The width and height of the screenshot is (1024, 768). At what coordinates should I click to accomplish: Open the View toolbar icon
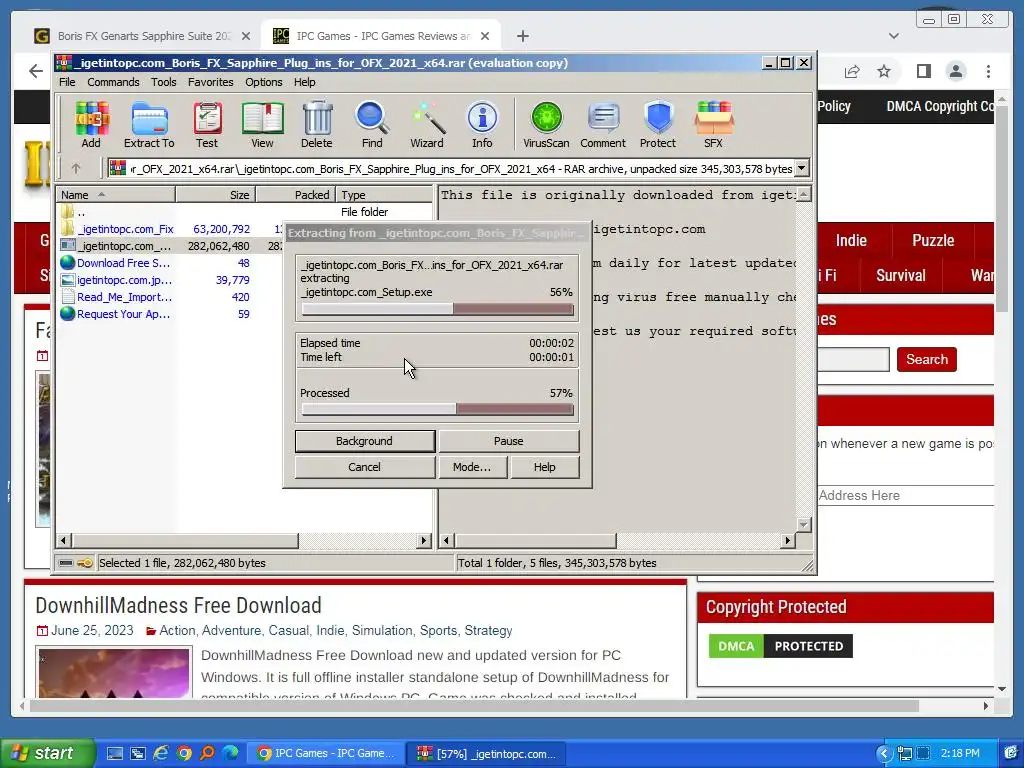pos(262,125)
